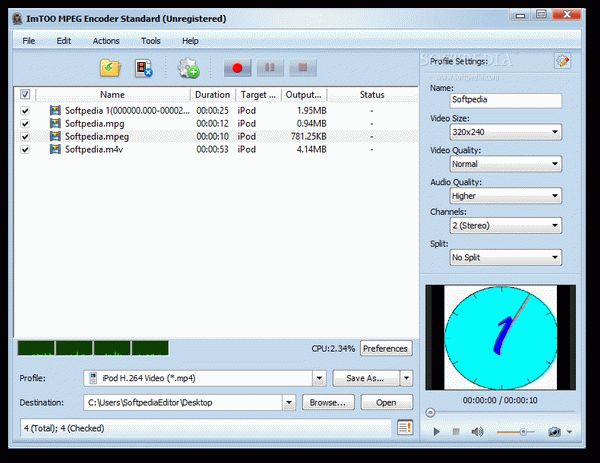This screenshot has width=600, height=463.
Task: Sort by the Output column header
Action: click(303, 95)
